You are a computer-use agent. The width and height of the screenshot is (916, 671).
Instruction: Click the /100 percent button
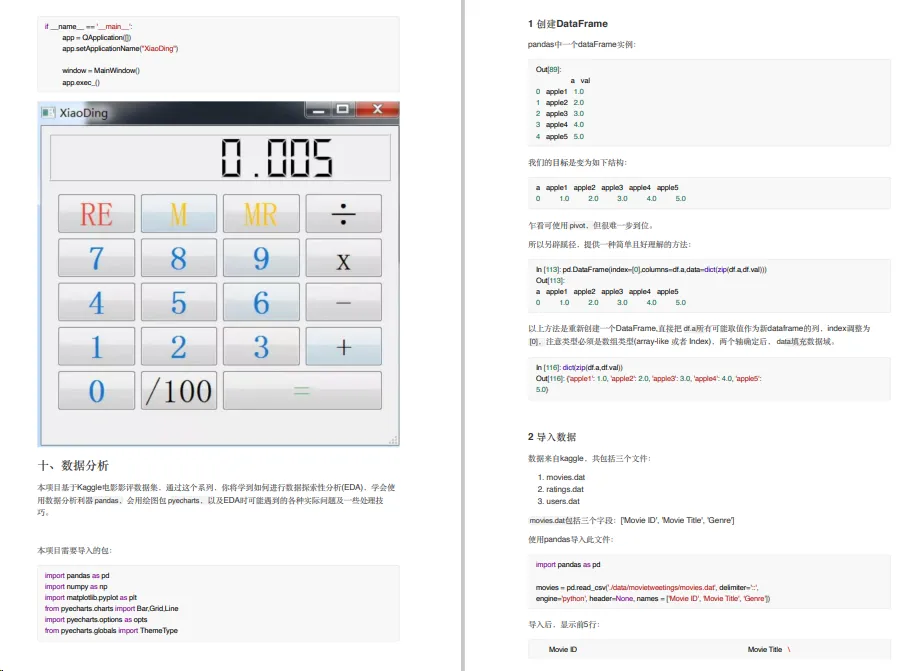(x=179, y=391)
